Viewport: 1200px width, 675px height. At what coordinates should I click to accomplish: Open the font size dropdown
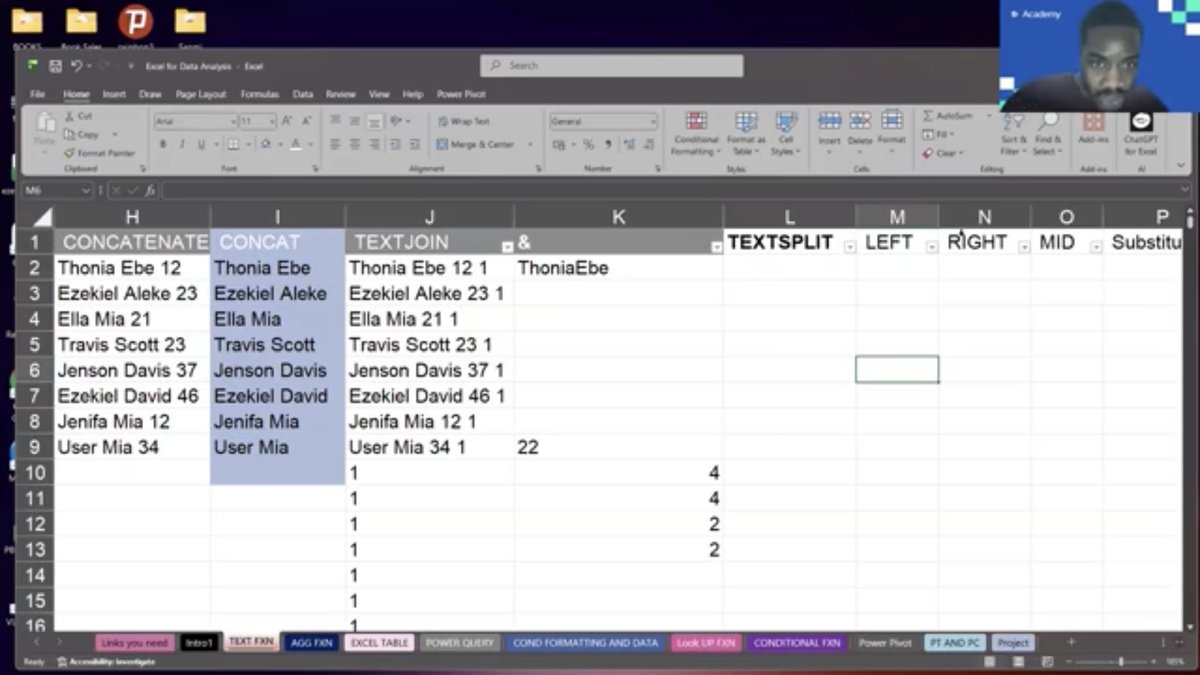tap(271, 121)
